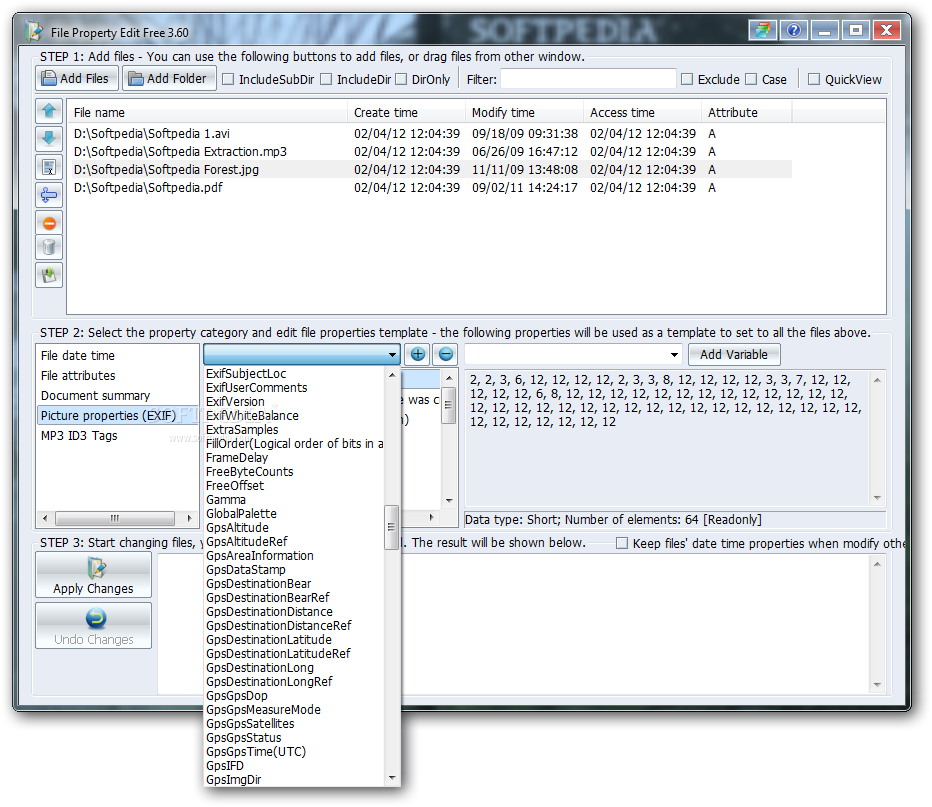932x807 pixels.
Task: Choose GpsImgDir at bottom of list
Action: pyautogui.click(x=234, y=780)
